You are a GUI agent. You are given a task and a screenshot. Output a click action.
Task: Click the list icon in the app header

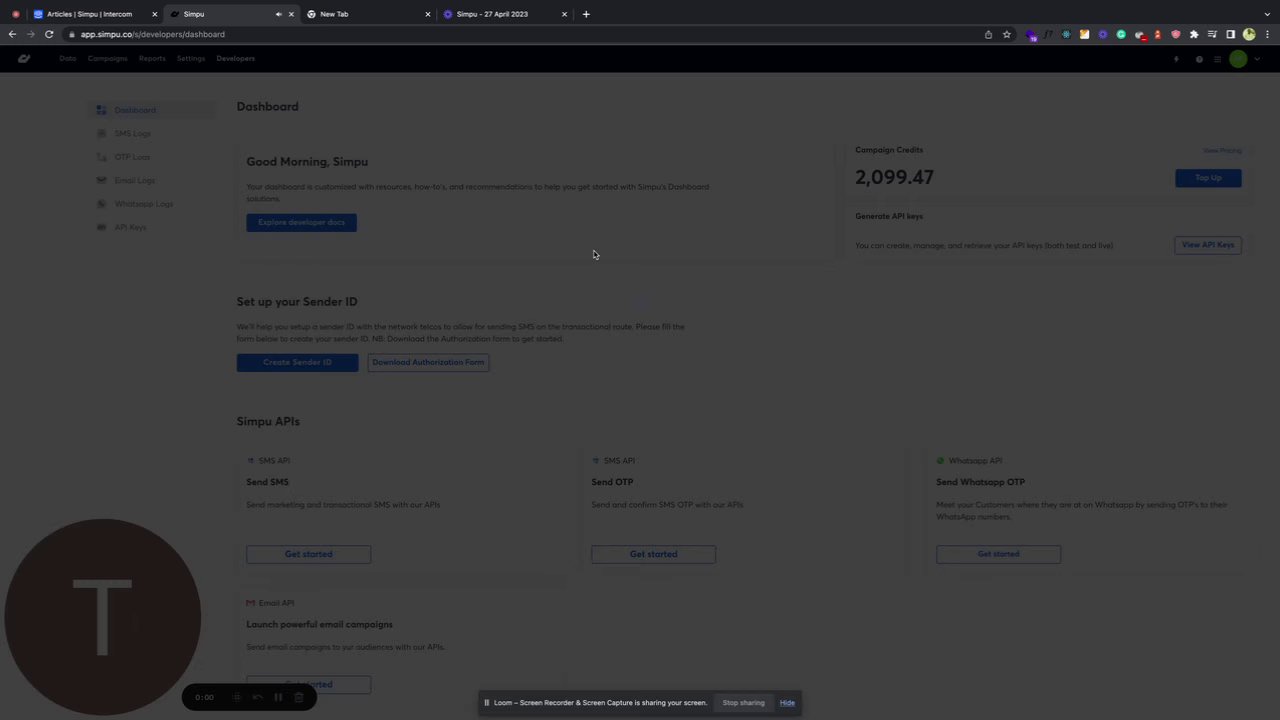[1217, 59]
